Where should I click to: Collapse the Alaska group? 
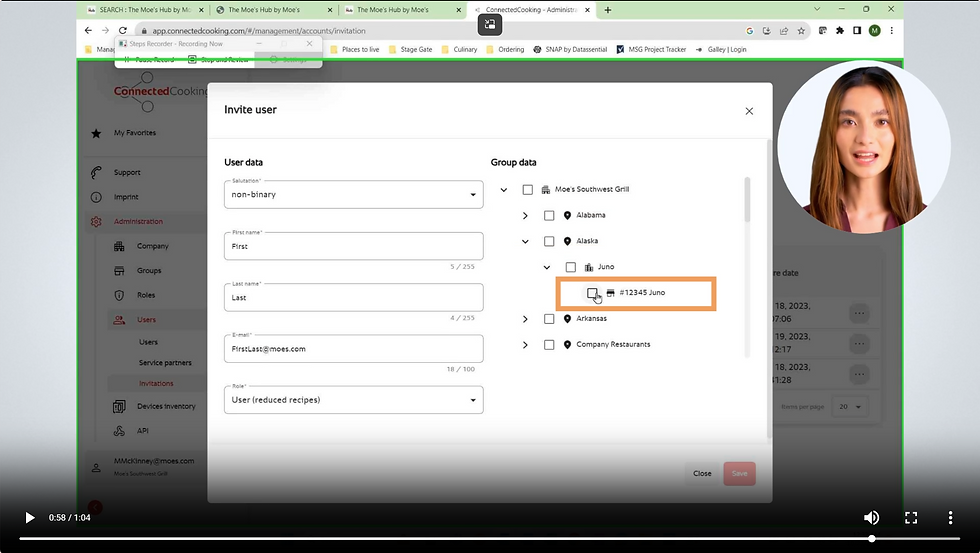point(525,241)
